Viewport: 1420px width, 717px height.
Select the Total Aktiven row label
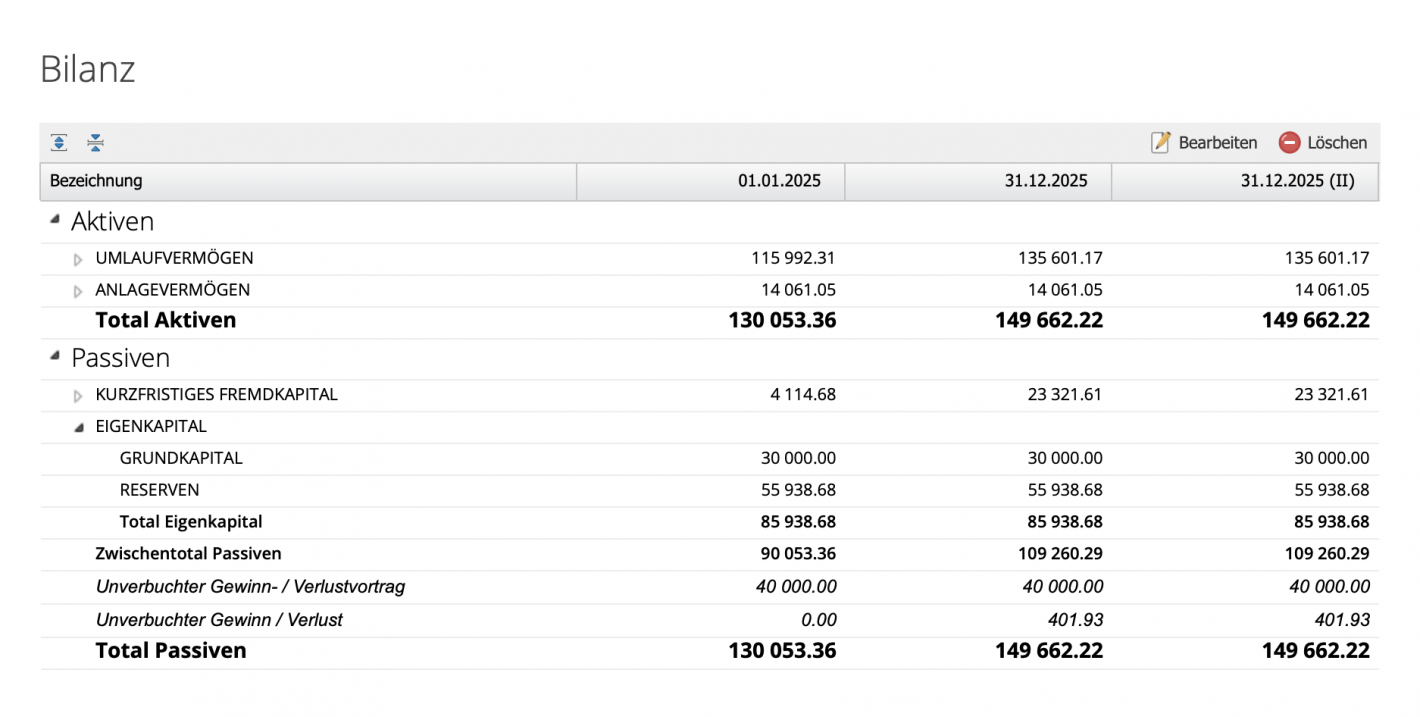tap(166, 321)
